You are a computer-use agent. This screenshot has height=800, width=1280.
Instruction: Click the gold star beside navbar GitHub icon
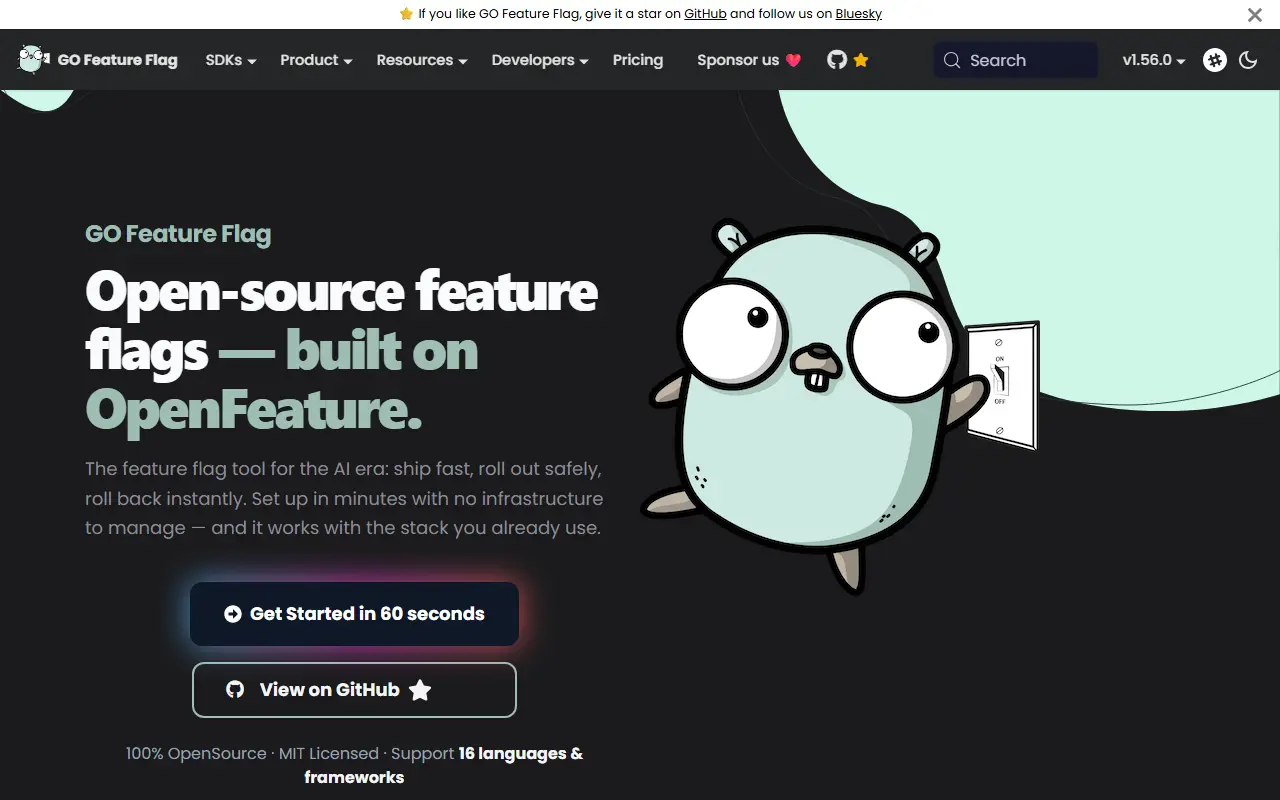(861, 60)
